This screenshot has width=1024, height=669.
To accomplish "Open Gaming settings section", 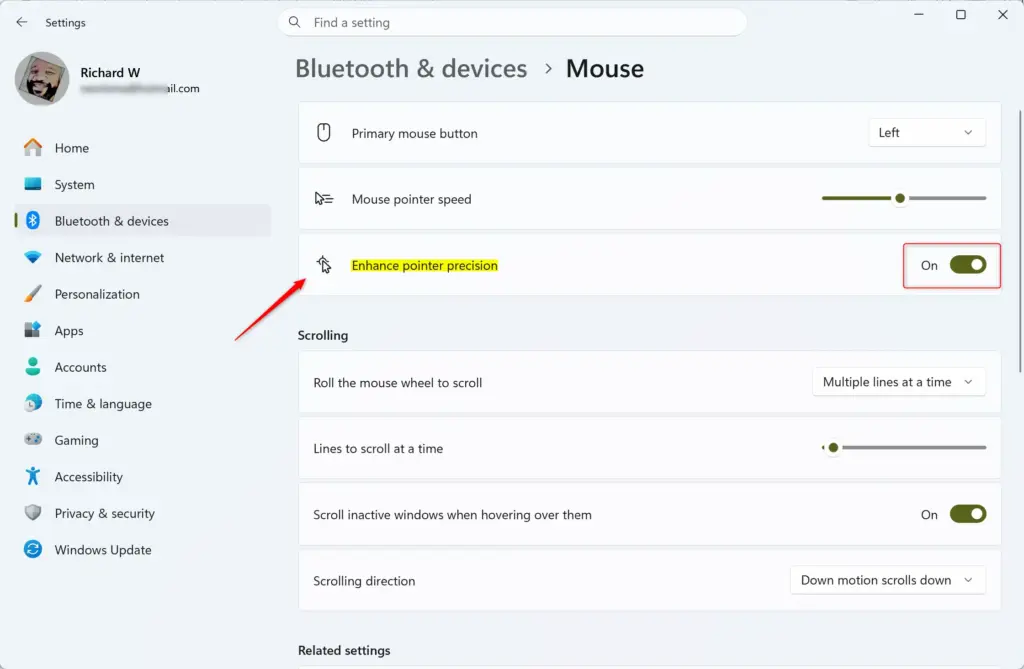I will (142, 440).
